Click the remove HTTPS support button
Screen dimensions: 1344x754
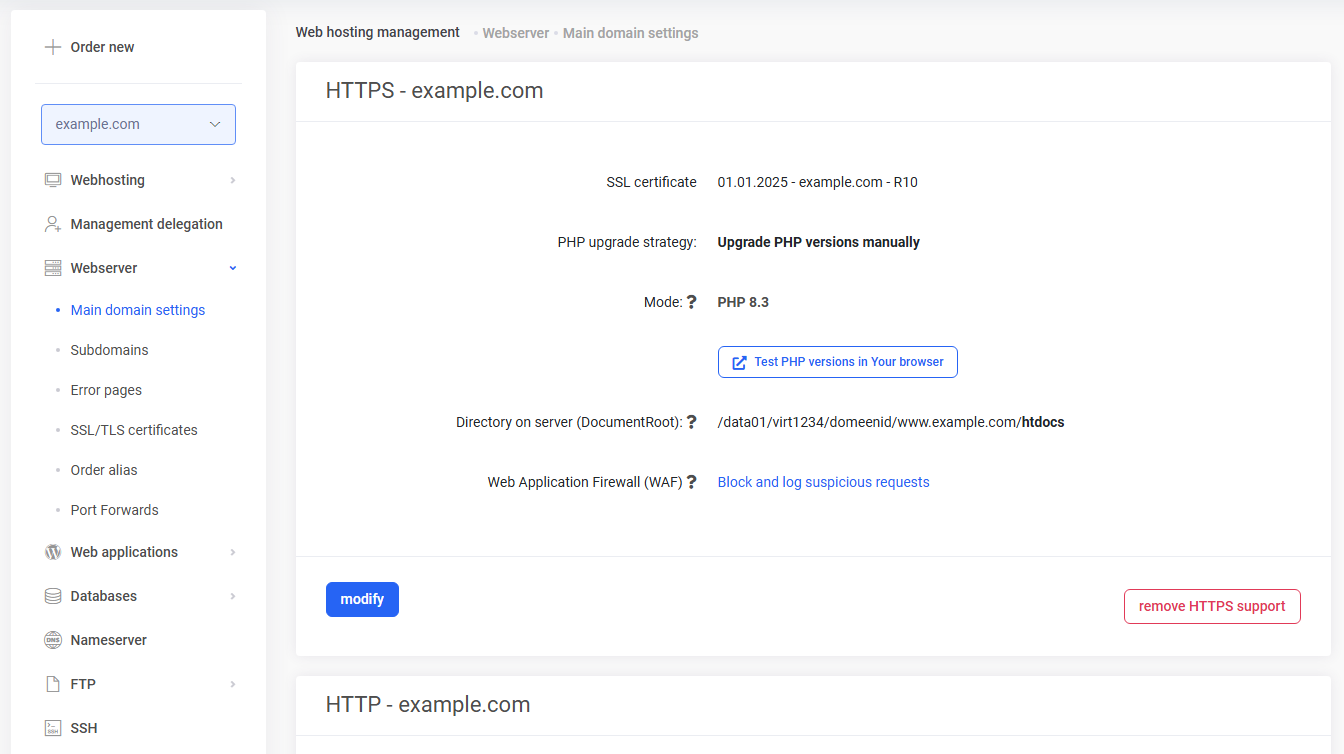click(1212, 606)
